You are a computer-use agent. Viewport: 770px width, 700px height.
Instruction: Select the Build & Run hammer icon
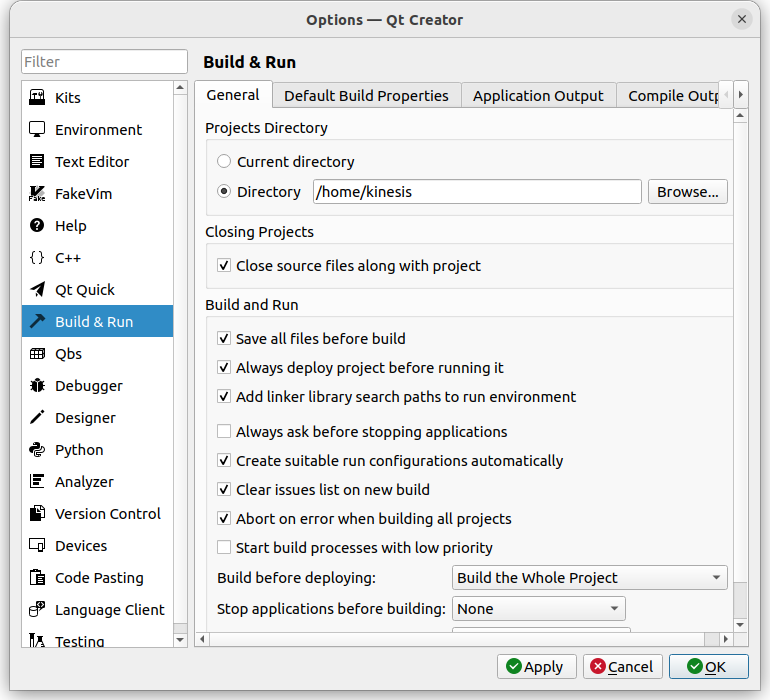(37, 321)
